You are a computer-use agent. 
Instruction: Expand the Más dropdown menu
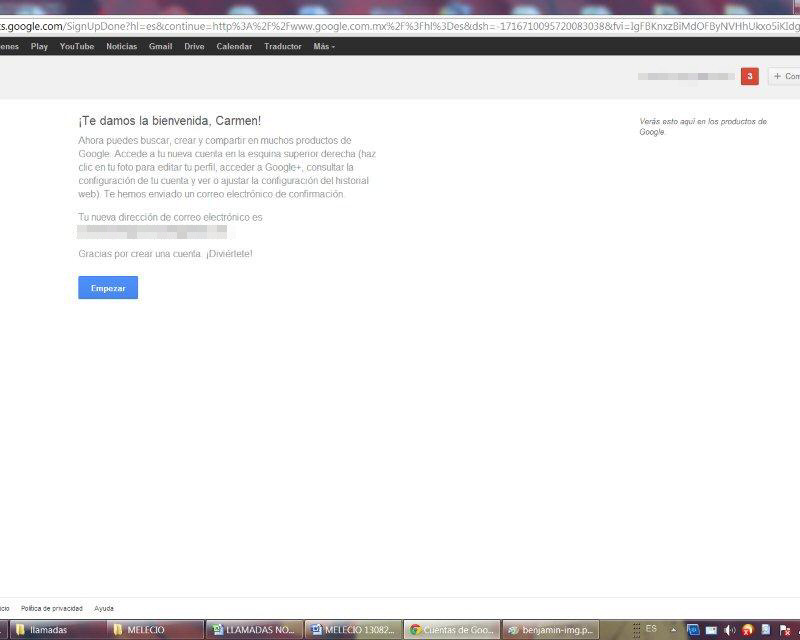324,46
